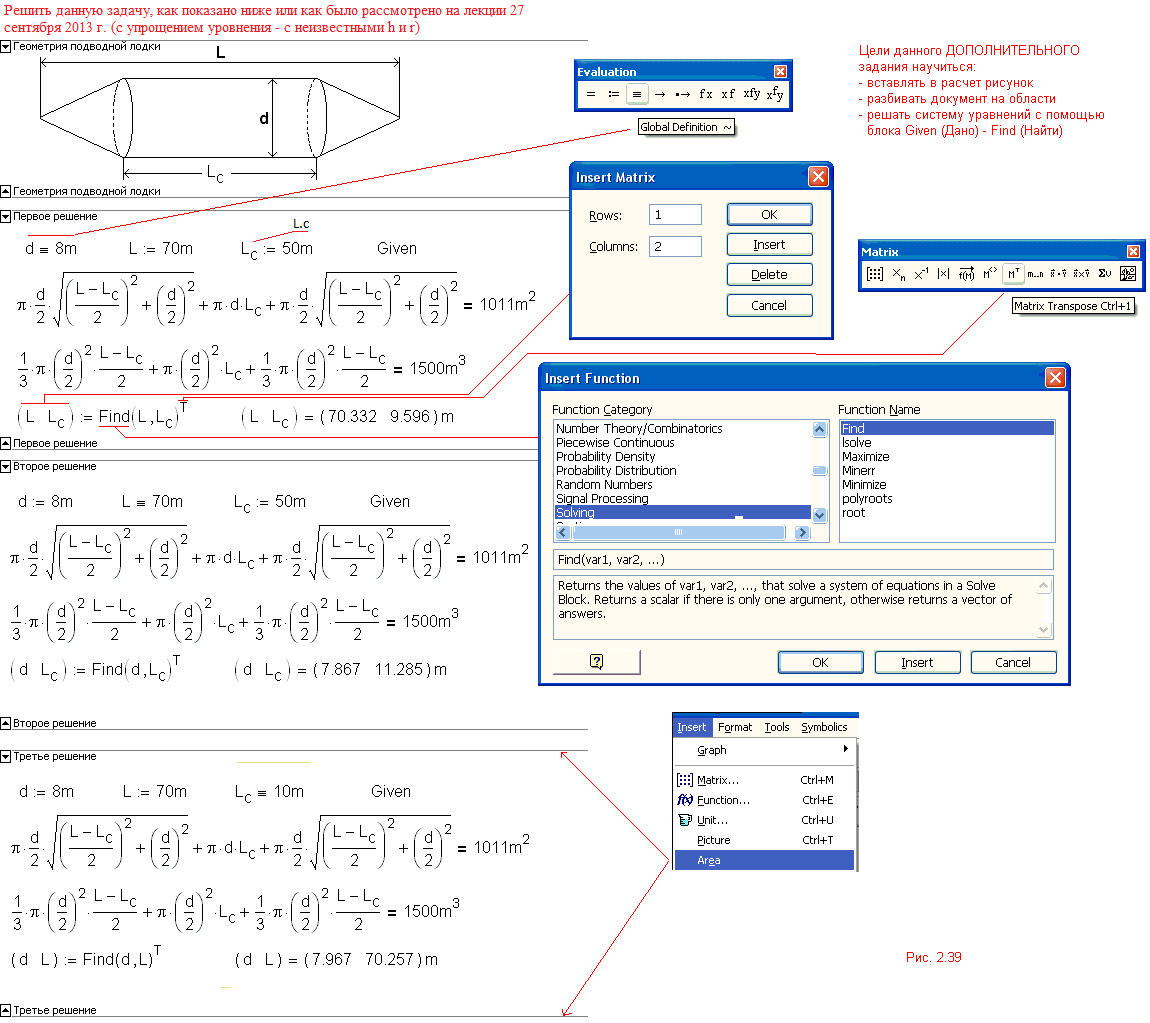Click the Prefix Operator fx icon

click(706, 94)
